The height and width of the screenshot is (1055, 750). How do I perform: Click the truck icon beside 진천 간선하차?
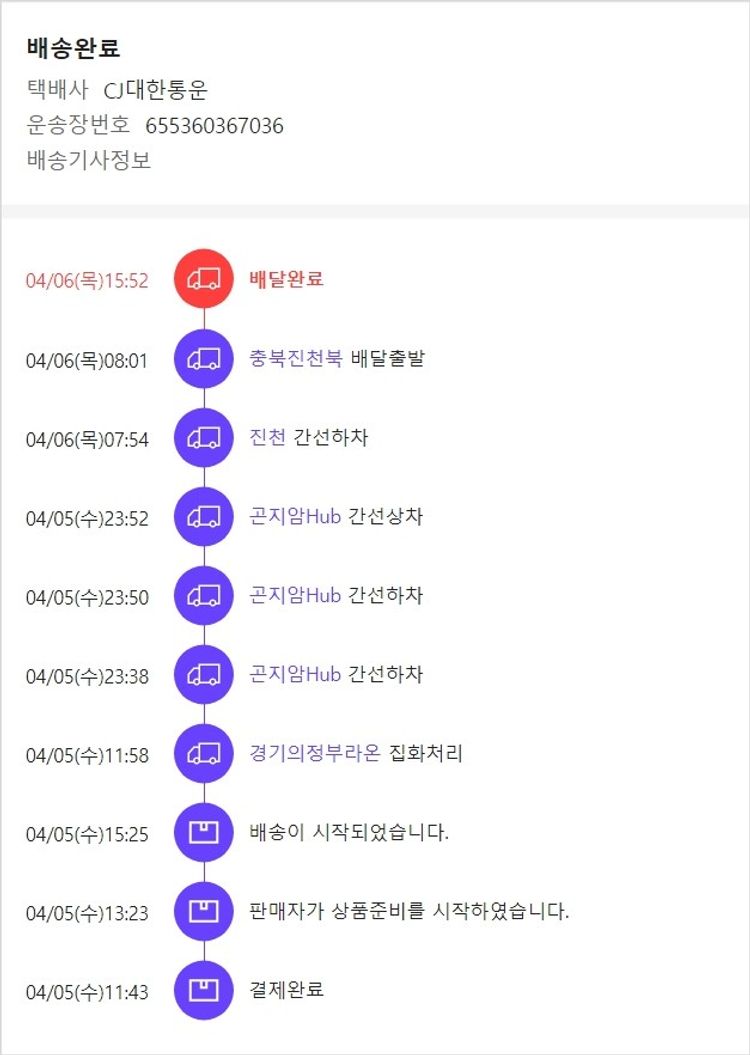(204, 437)
